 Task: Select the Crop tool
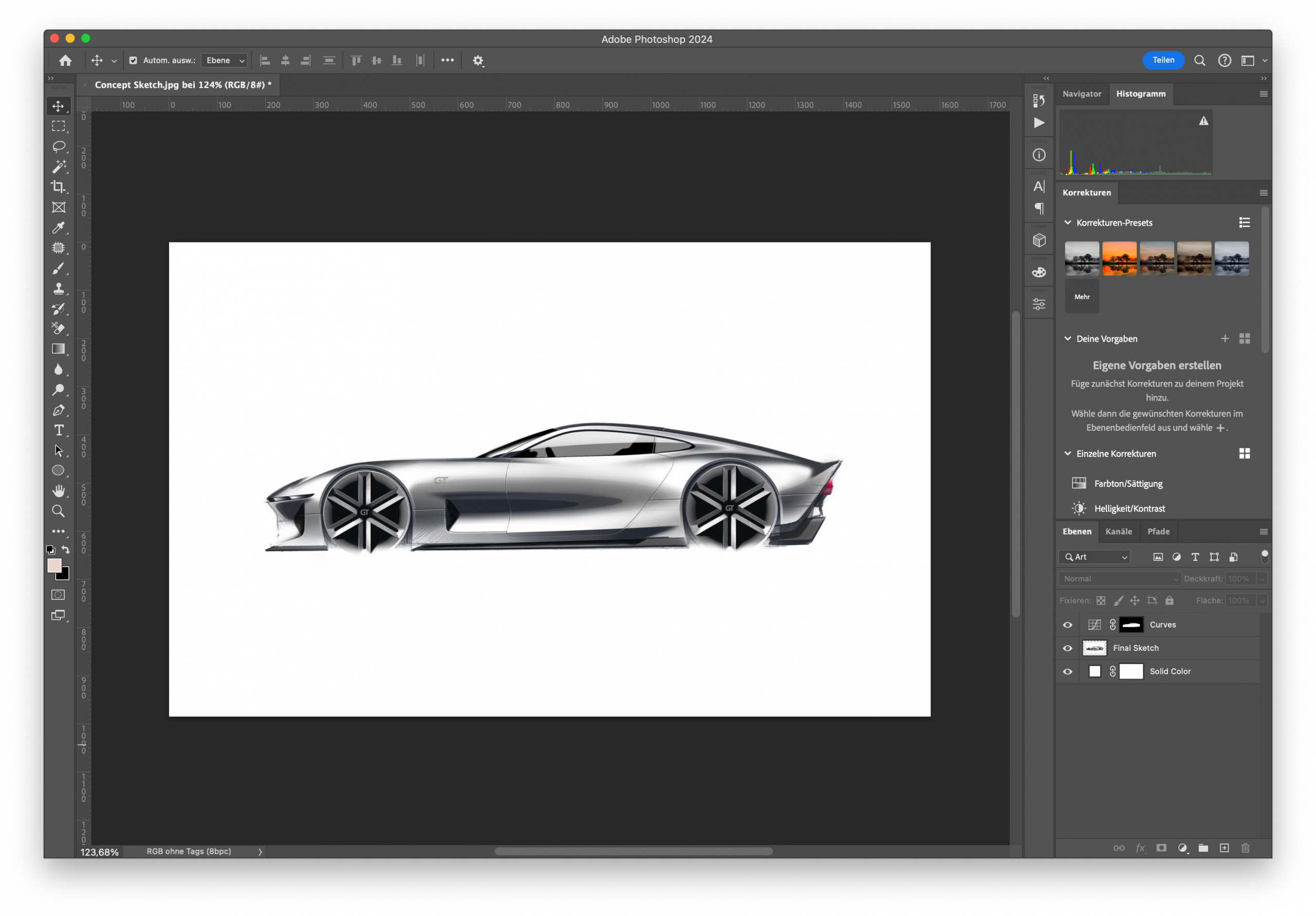59,187
